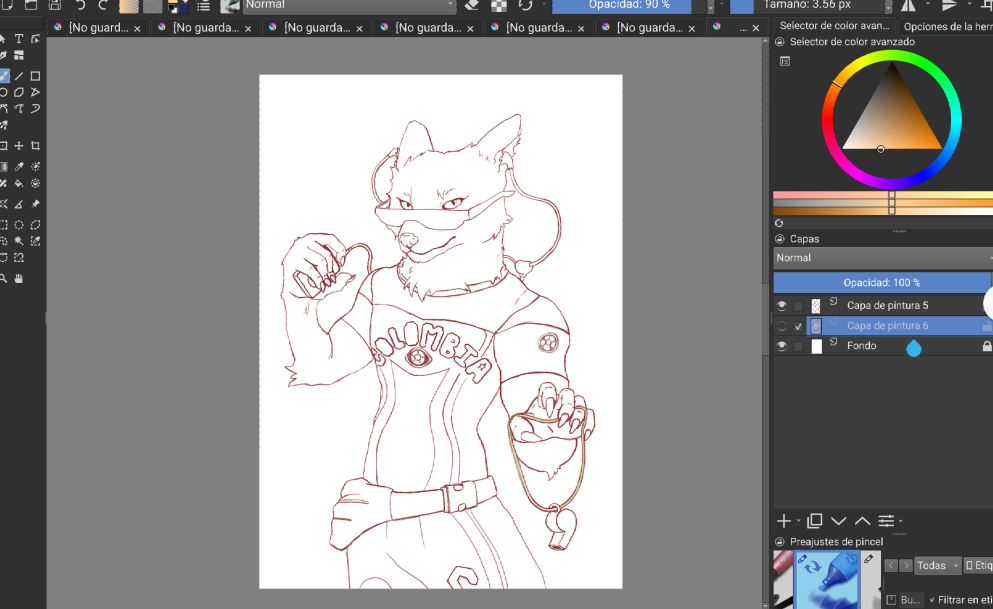Screen dimensions: 993x609
Task: Adjust layer Opacidad 100% slider
Action: point(882,283)
